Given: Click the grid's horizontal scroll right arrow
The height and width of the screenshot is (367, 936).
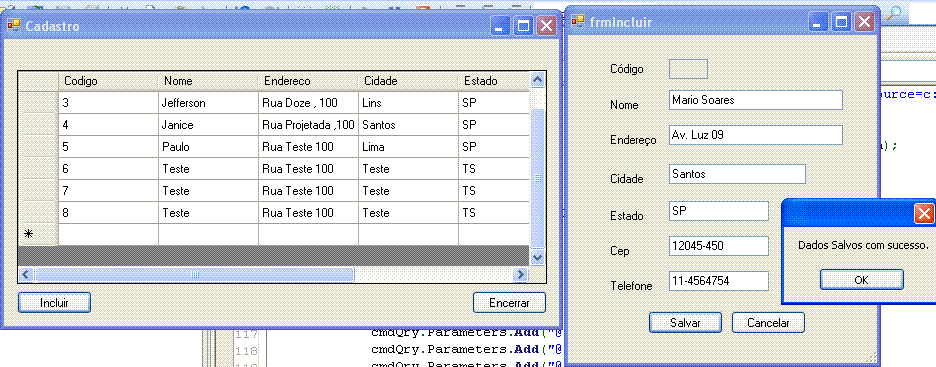Looking at the screenshot, I should [x=521, y=275].
